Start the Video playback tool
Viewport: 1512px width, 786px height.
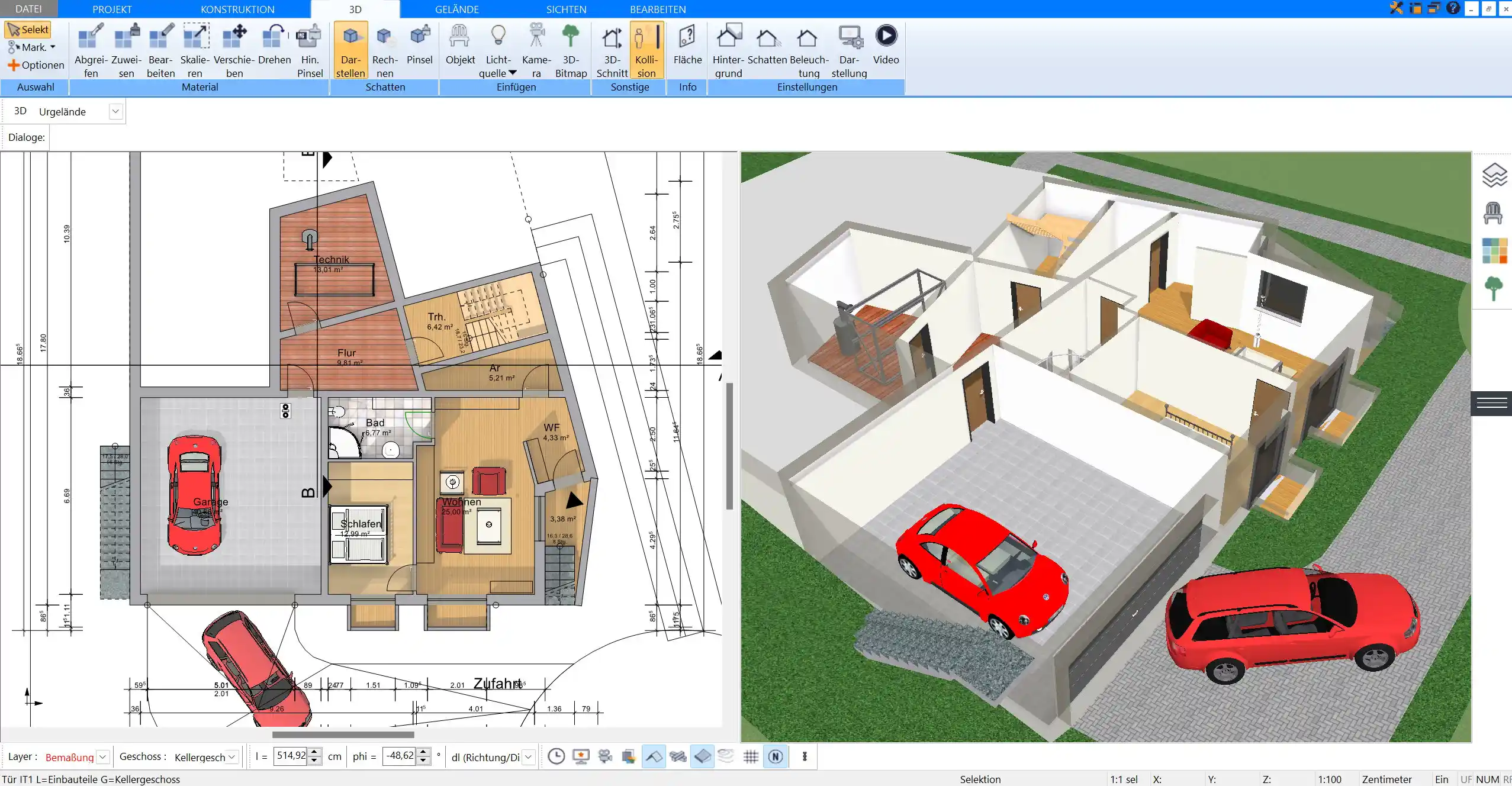[886, 44]
